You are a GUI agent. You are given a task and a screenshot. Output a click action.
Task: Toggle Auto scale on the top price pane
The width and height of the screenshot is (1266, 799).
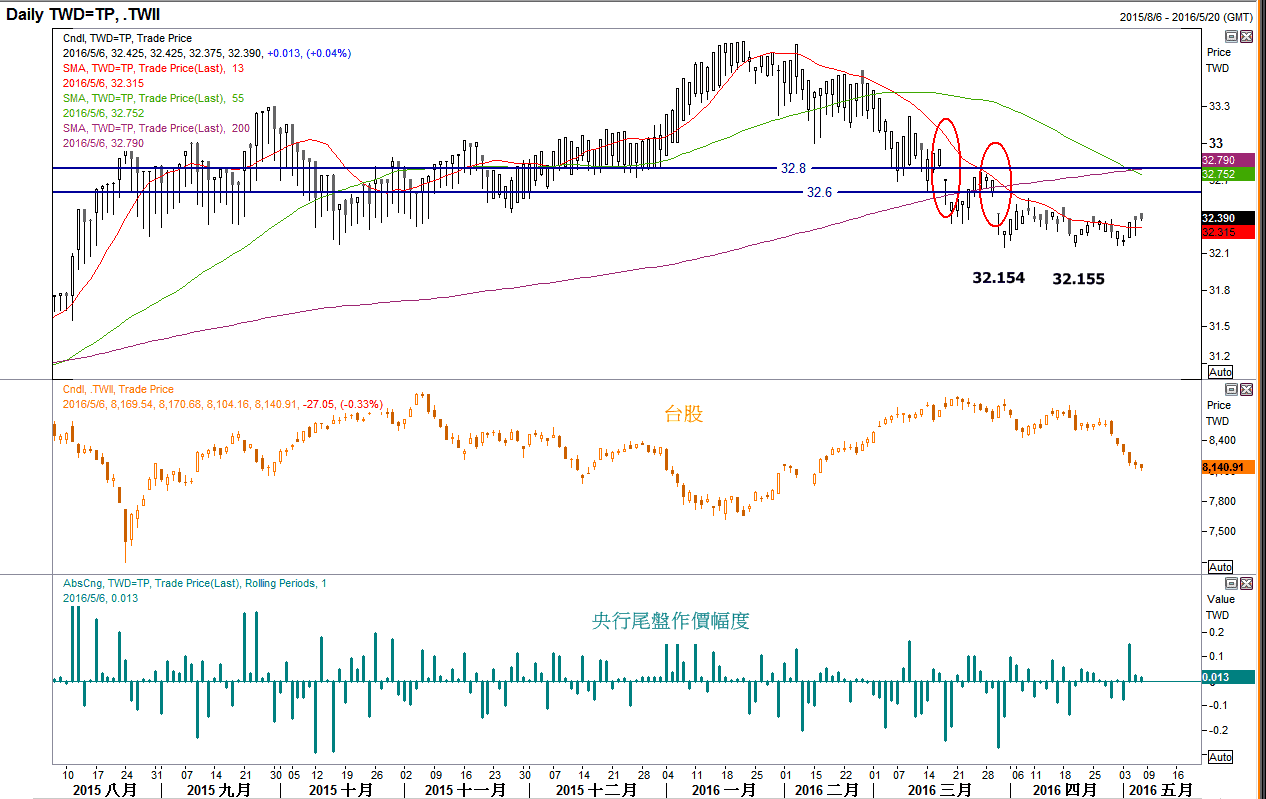click(1220, 372)
